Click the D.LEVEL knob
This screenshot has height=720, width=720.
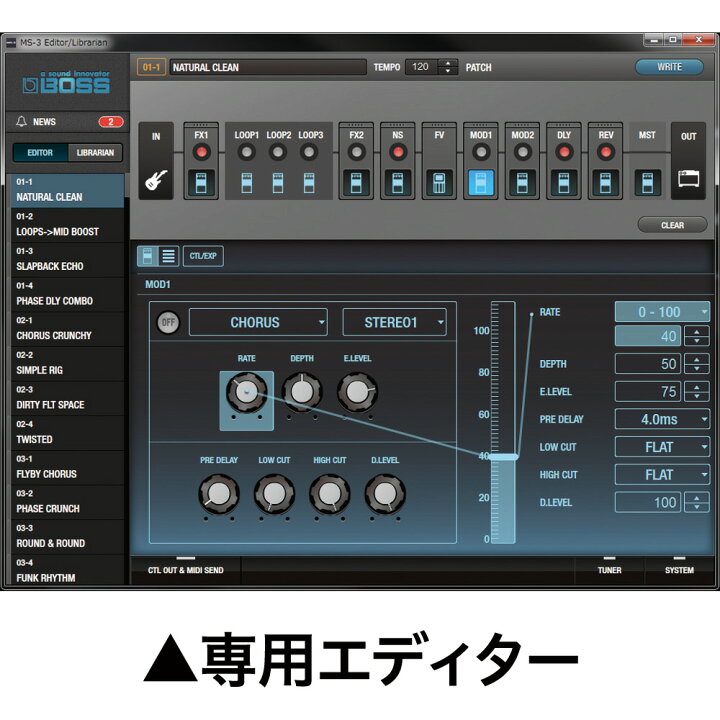385,494
